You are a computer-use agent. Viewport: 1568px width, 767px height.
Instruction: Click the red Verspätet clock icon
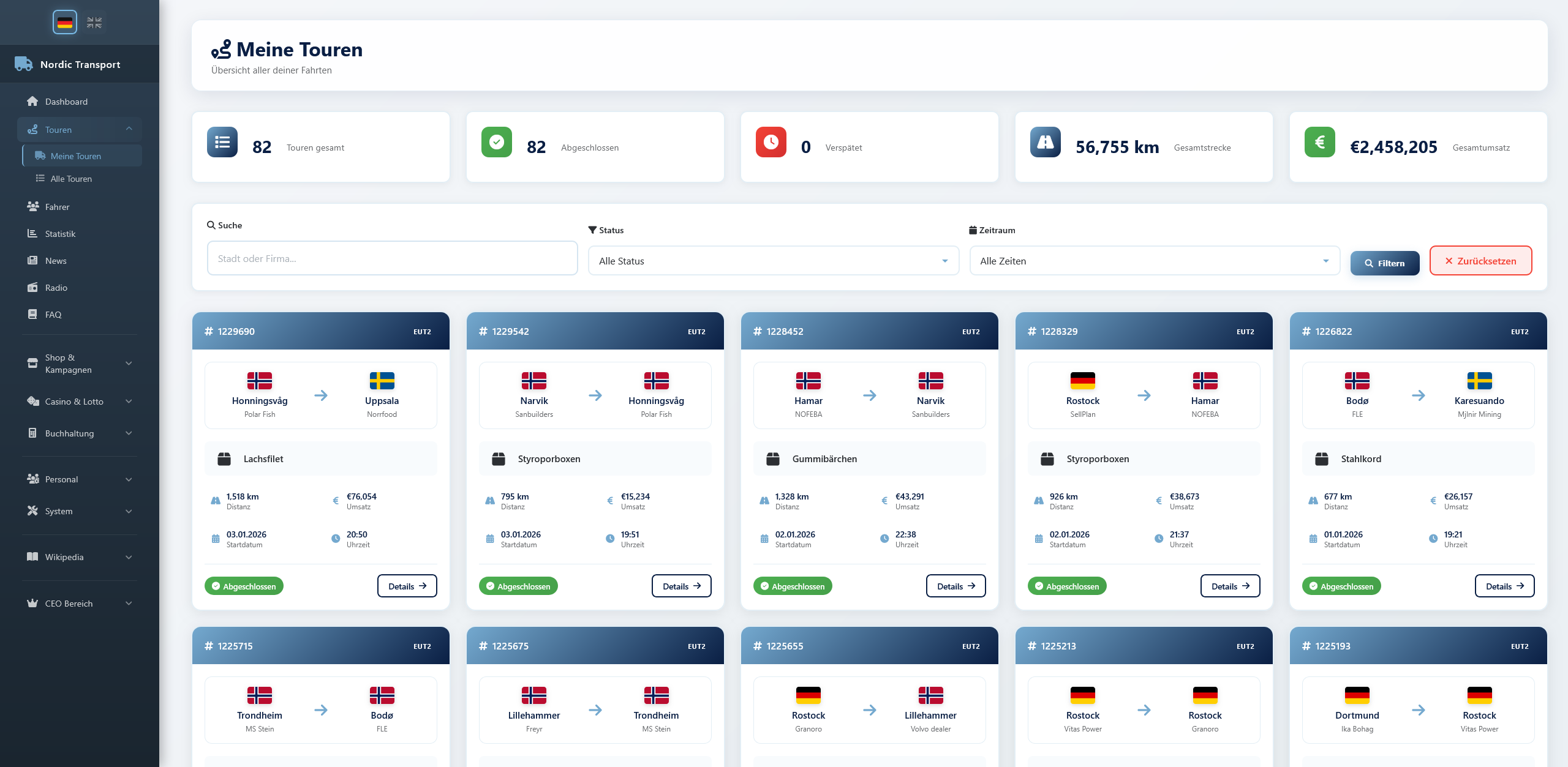pos(771,142)
